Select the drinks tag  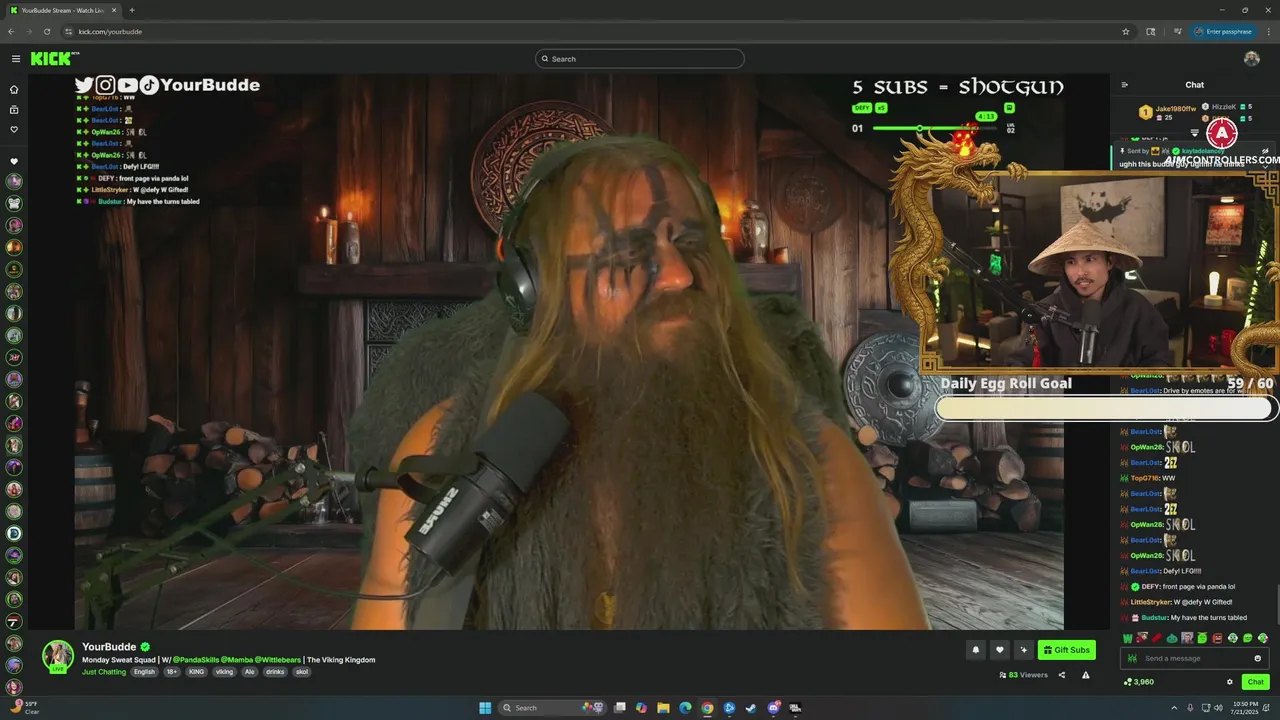pyautogui.click(x=276, y=672)
